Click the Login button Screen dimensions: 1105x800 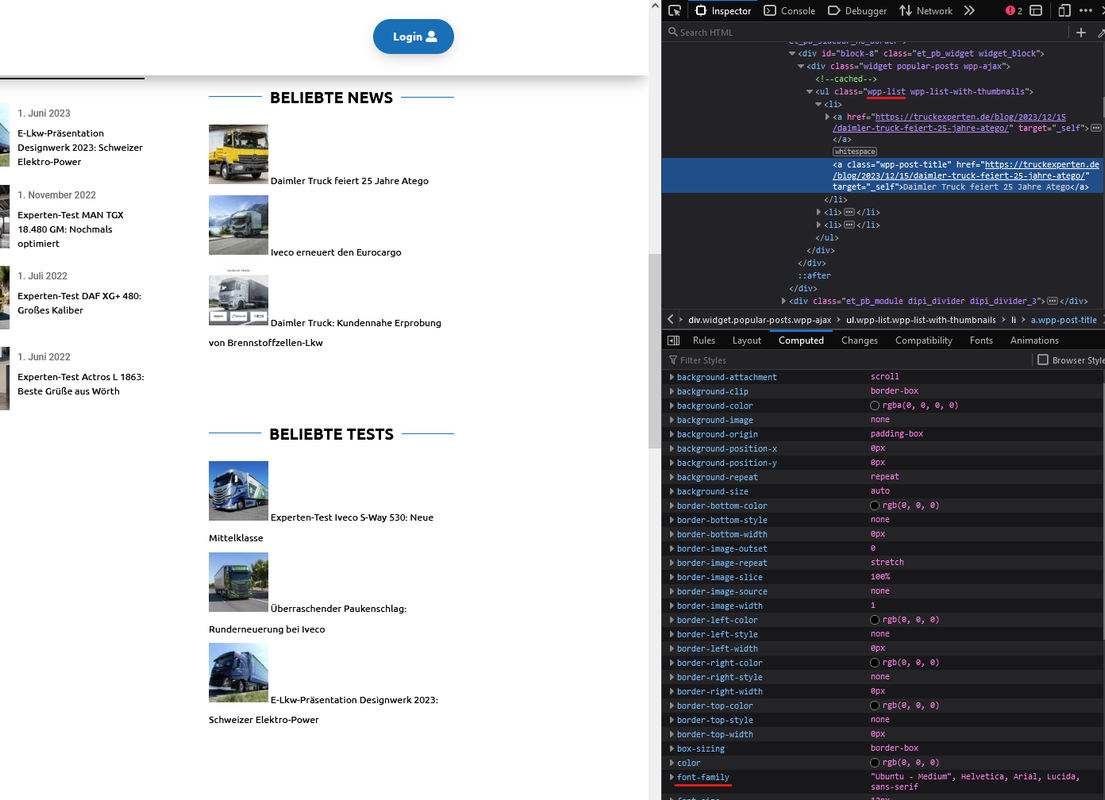pos(414,37)
